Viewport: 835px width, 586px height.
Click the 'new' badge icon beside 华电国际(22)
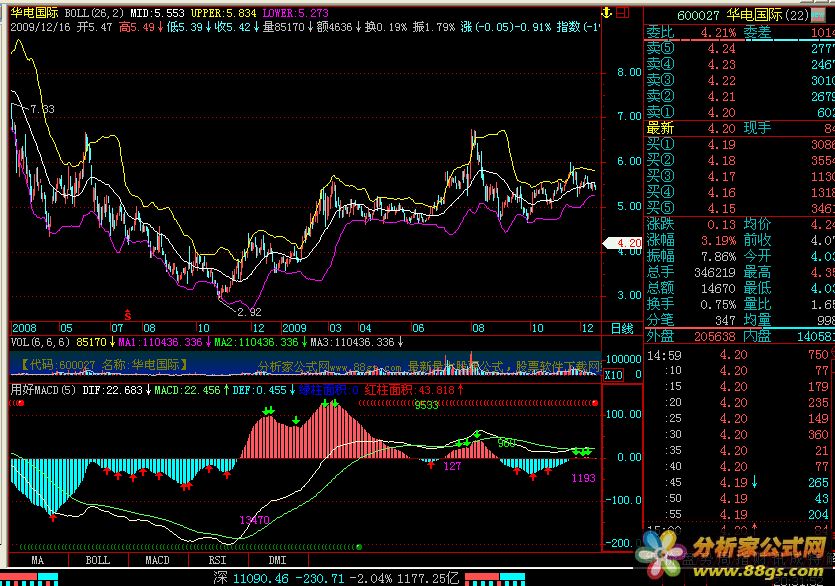click(818, 15)
